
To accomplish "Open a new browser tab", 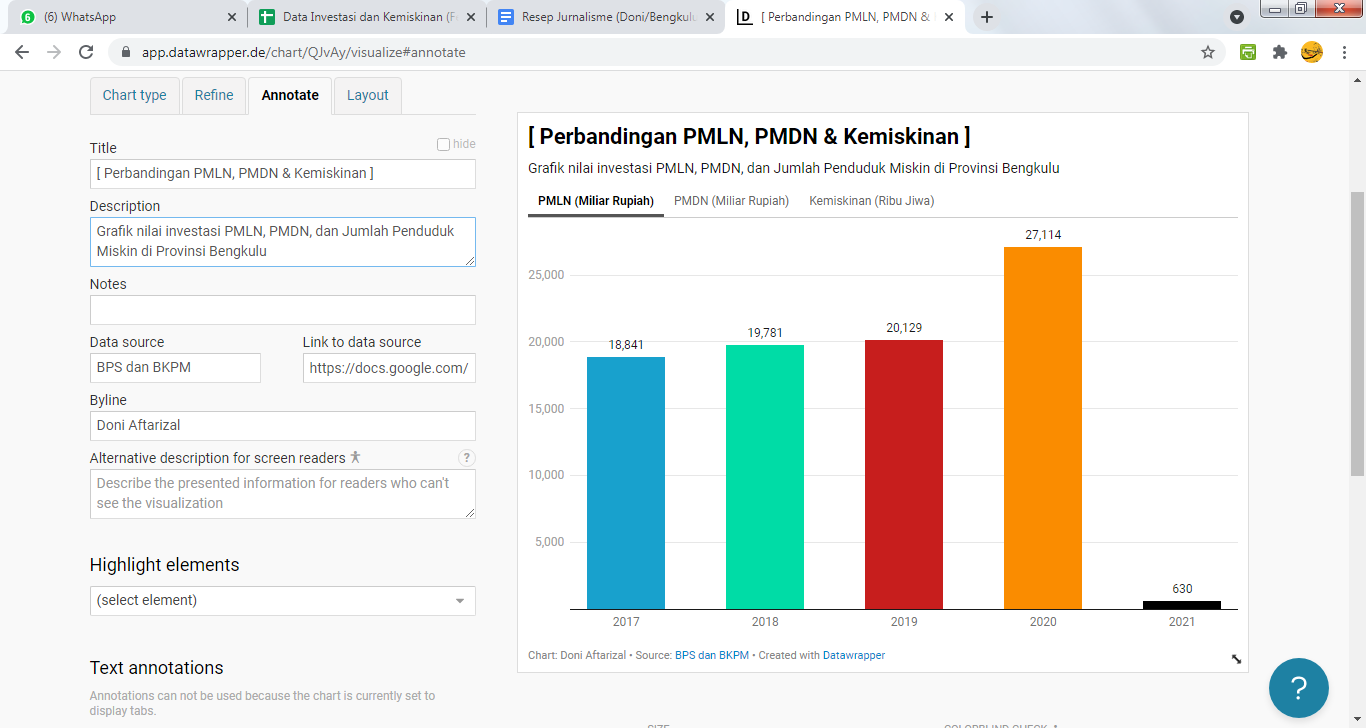I will (987, 17).
